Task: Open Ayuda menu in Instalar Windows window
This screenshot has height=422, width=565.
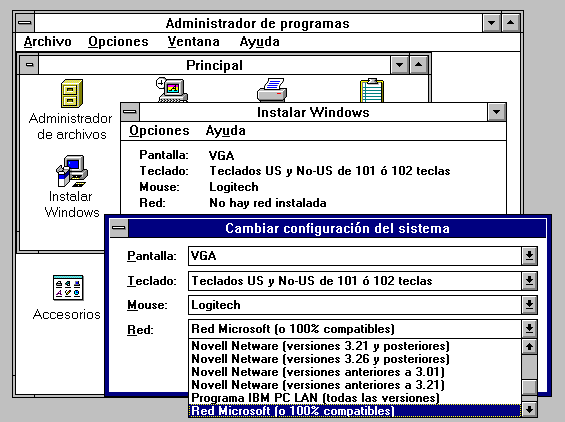Action: tap(226, 131)
